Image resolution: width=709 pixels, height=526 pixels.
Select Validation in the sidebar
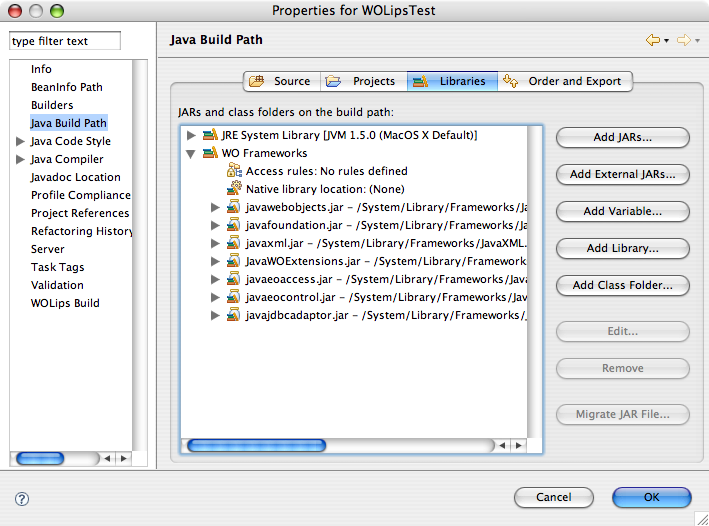click(57, 285)
